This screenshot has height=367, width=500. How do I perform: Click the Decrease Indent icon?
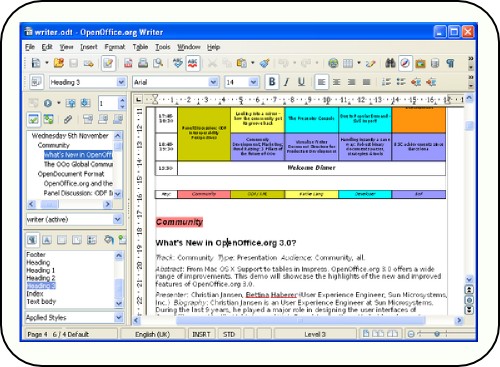(416, 82)
